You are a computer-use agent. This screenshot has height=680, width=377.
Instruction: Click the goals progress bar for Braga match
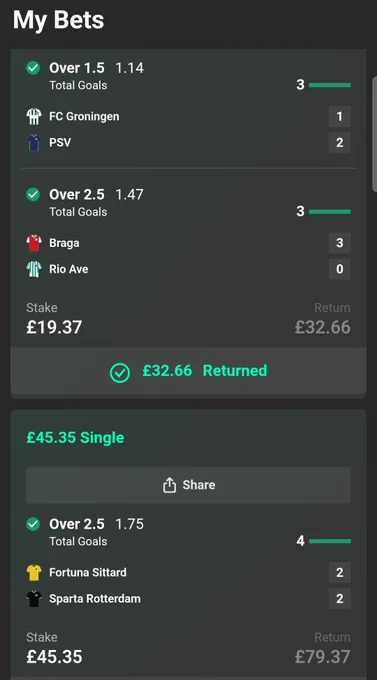[x=330, y=212]
